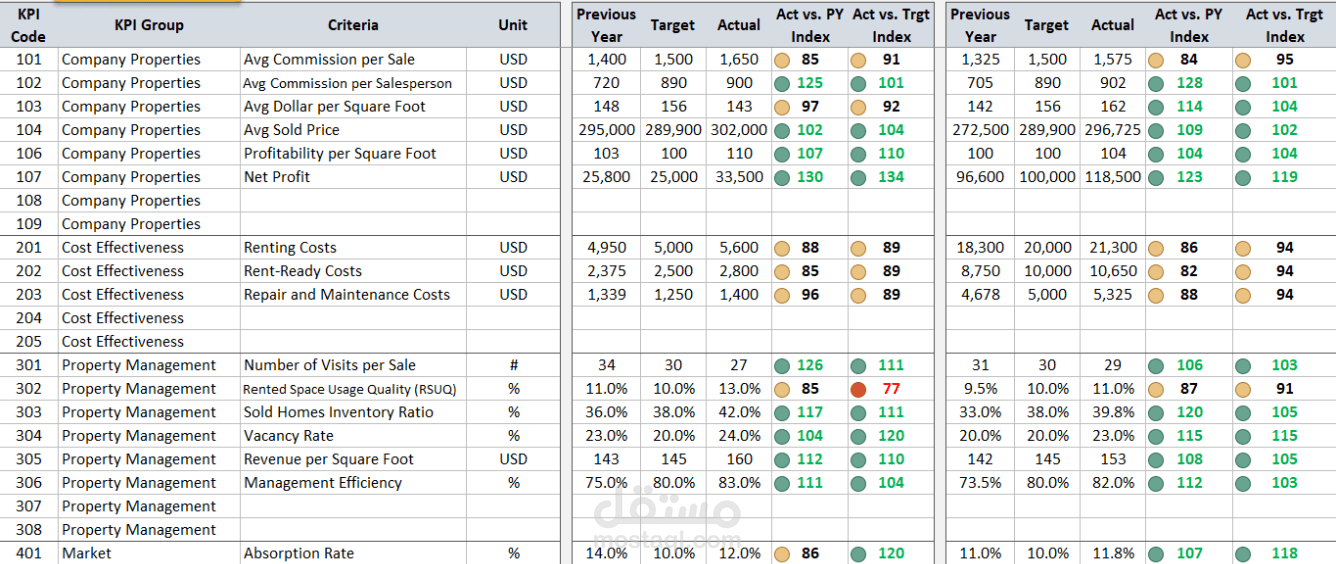Click the actual value 1,650
This screenshot has height=564, width=1336.
click(x=739, y=59)
